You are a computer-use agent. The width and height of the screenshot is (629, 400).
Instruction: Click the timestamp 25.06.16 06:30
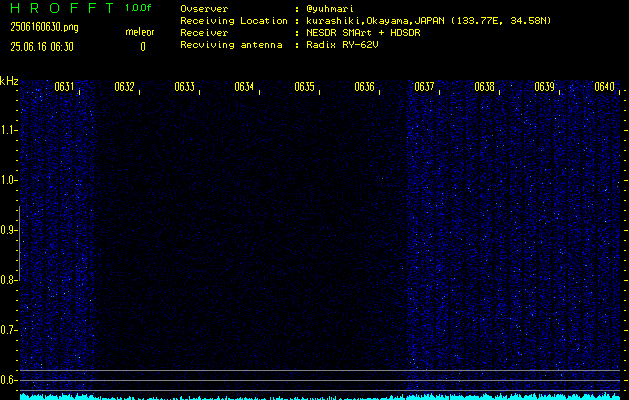(42, 47)
